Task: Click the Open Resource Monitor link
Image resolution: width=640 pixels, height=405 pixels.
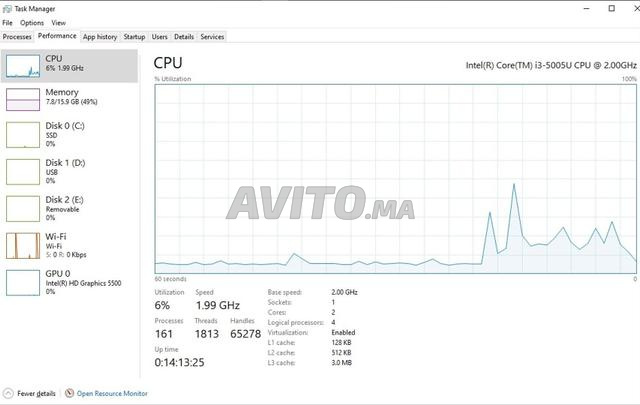Action: 112,394
